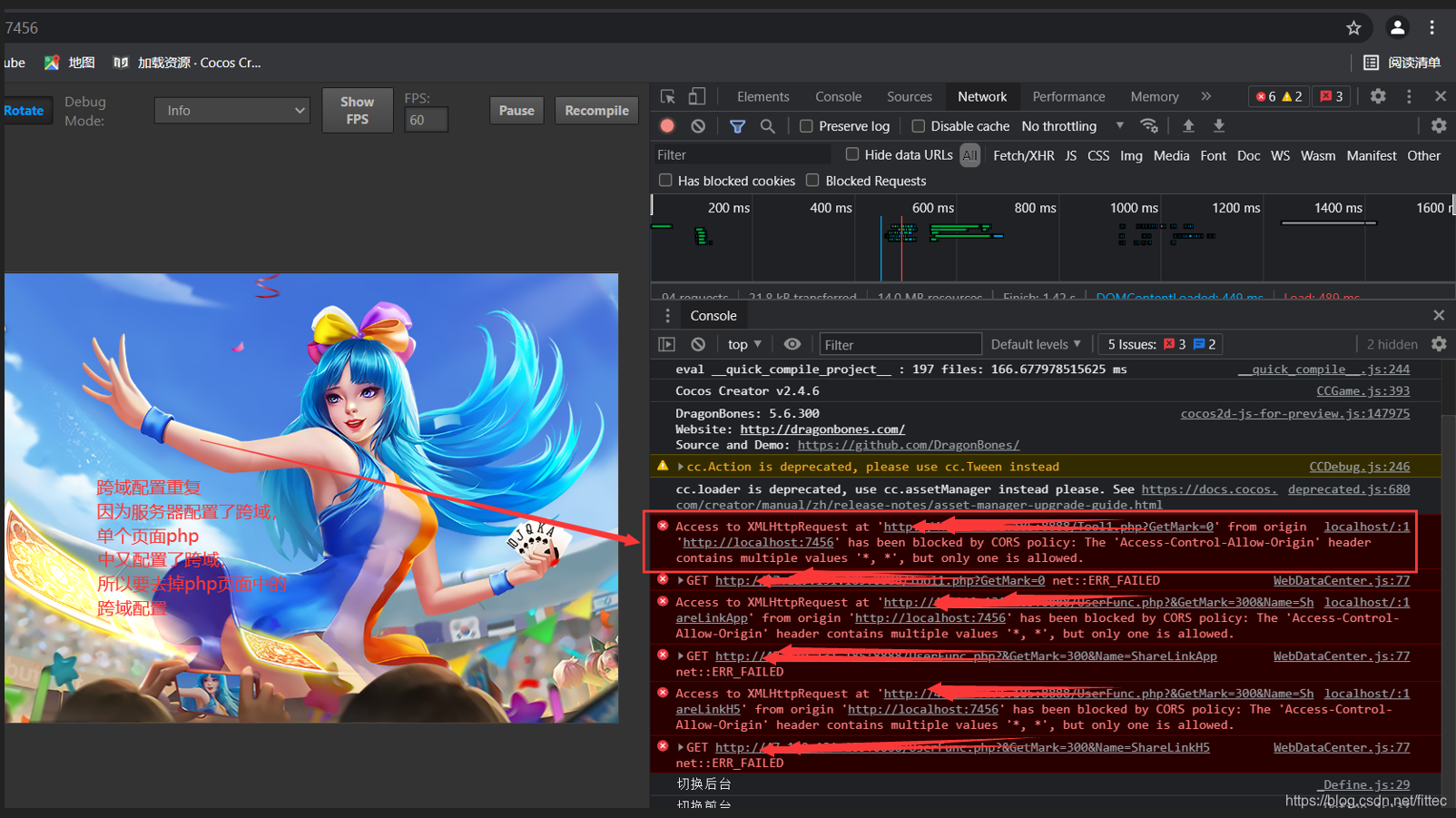Stop recording the network log
The width and height of the screenshot is (1456, 818).
pos(667,126)
